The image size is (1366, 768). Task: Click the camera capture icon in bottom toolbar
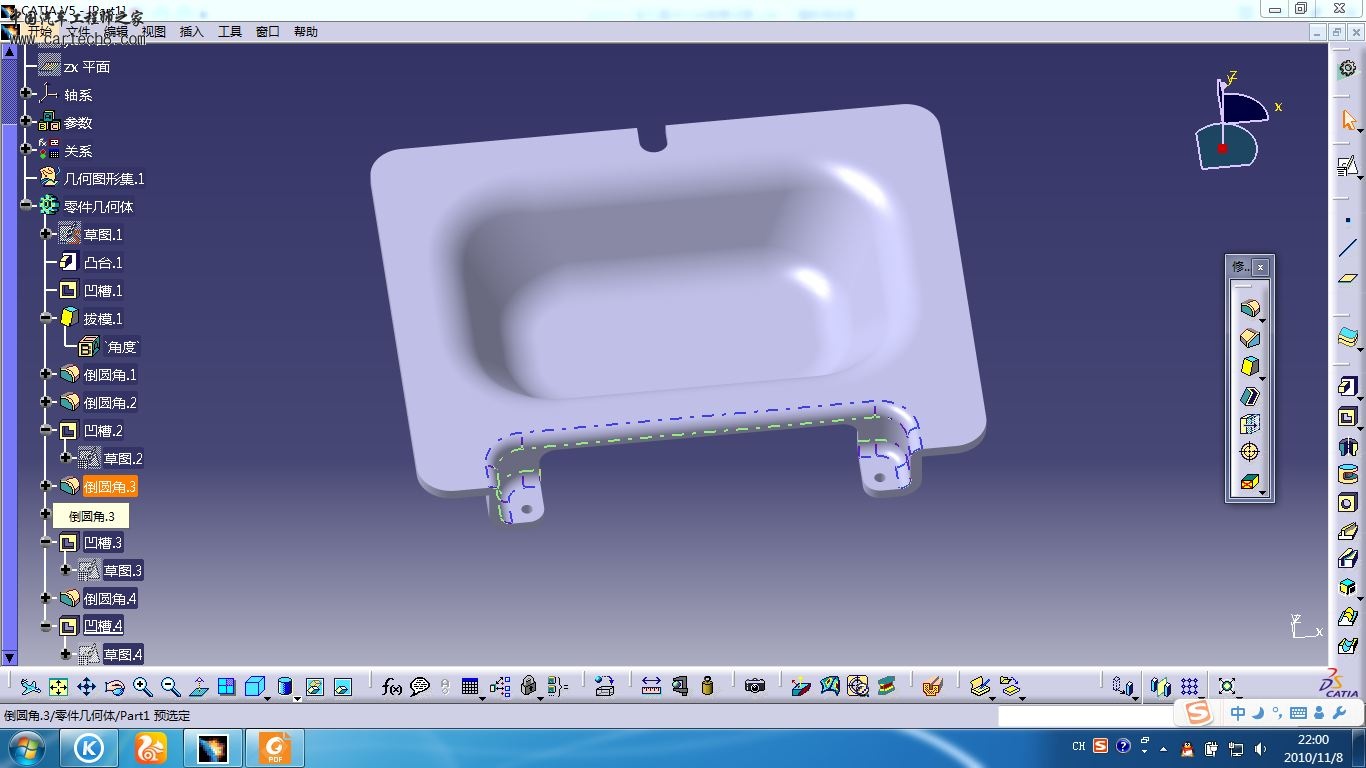click(x=754, y=686)
